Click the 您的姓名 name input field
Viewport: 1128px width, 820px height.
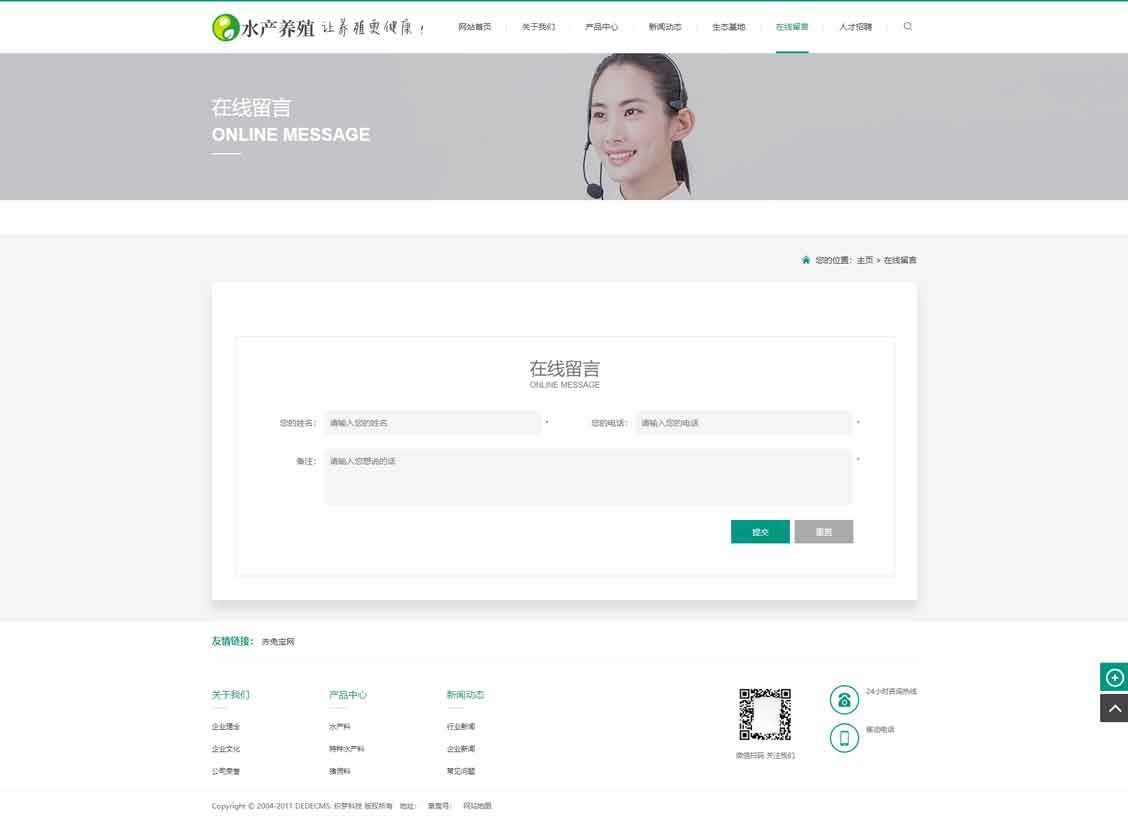432,422
